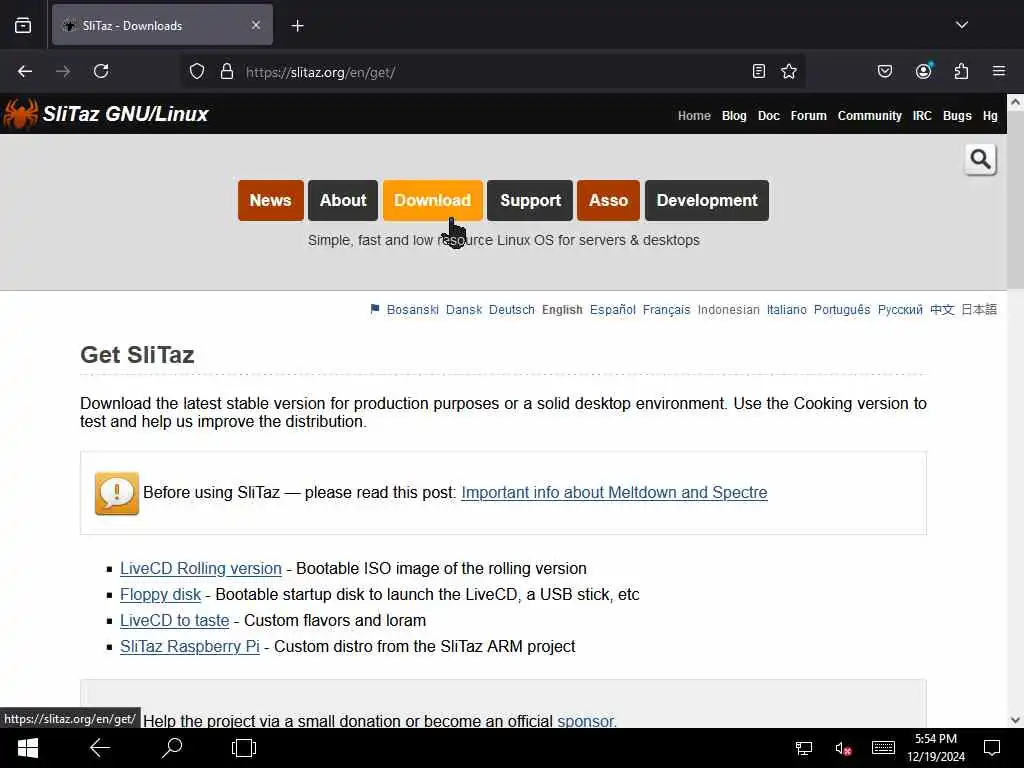The width and height of the screenshot is (1024, 768).
Task: Show site security padlock info
Action: click(227, 71)
